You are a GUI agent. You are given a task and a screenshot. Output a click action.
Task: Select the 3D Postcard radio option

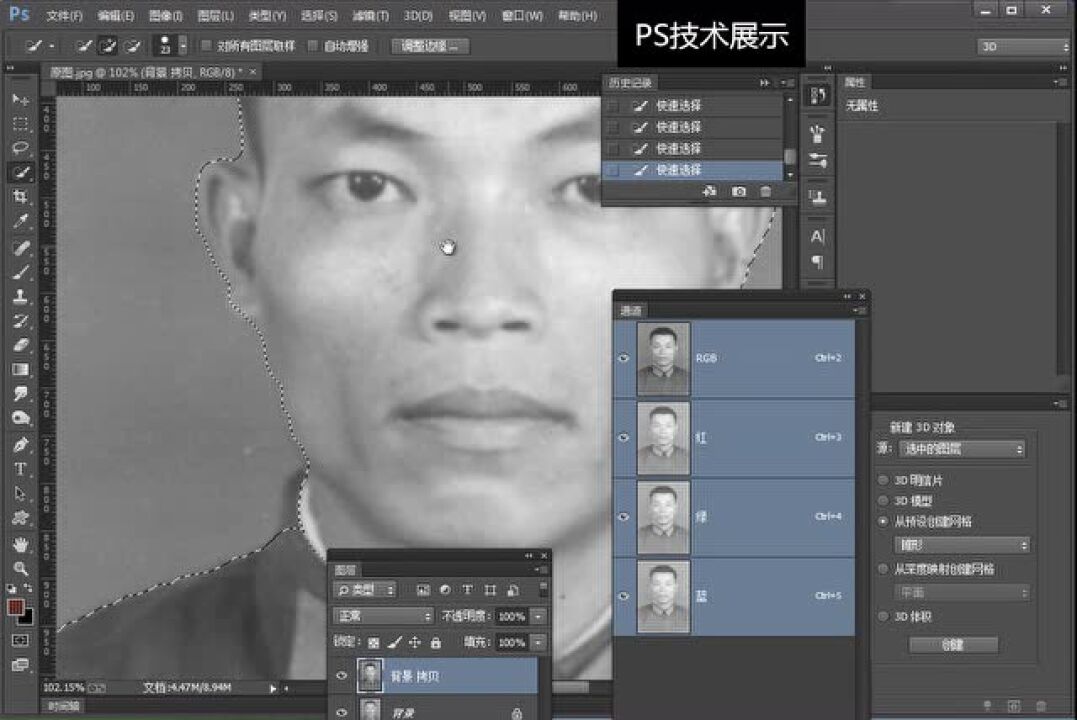pyautogui.click(x=883, y=480)
